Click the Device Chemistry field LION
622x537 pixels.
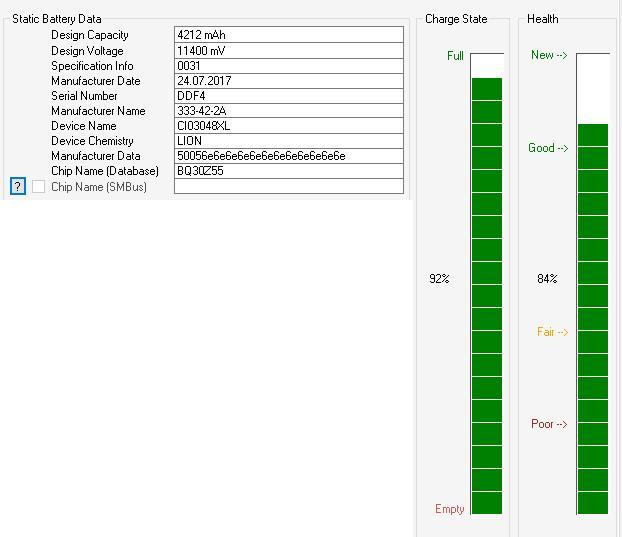[x=289, y=141]
